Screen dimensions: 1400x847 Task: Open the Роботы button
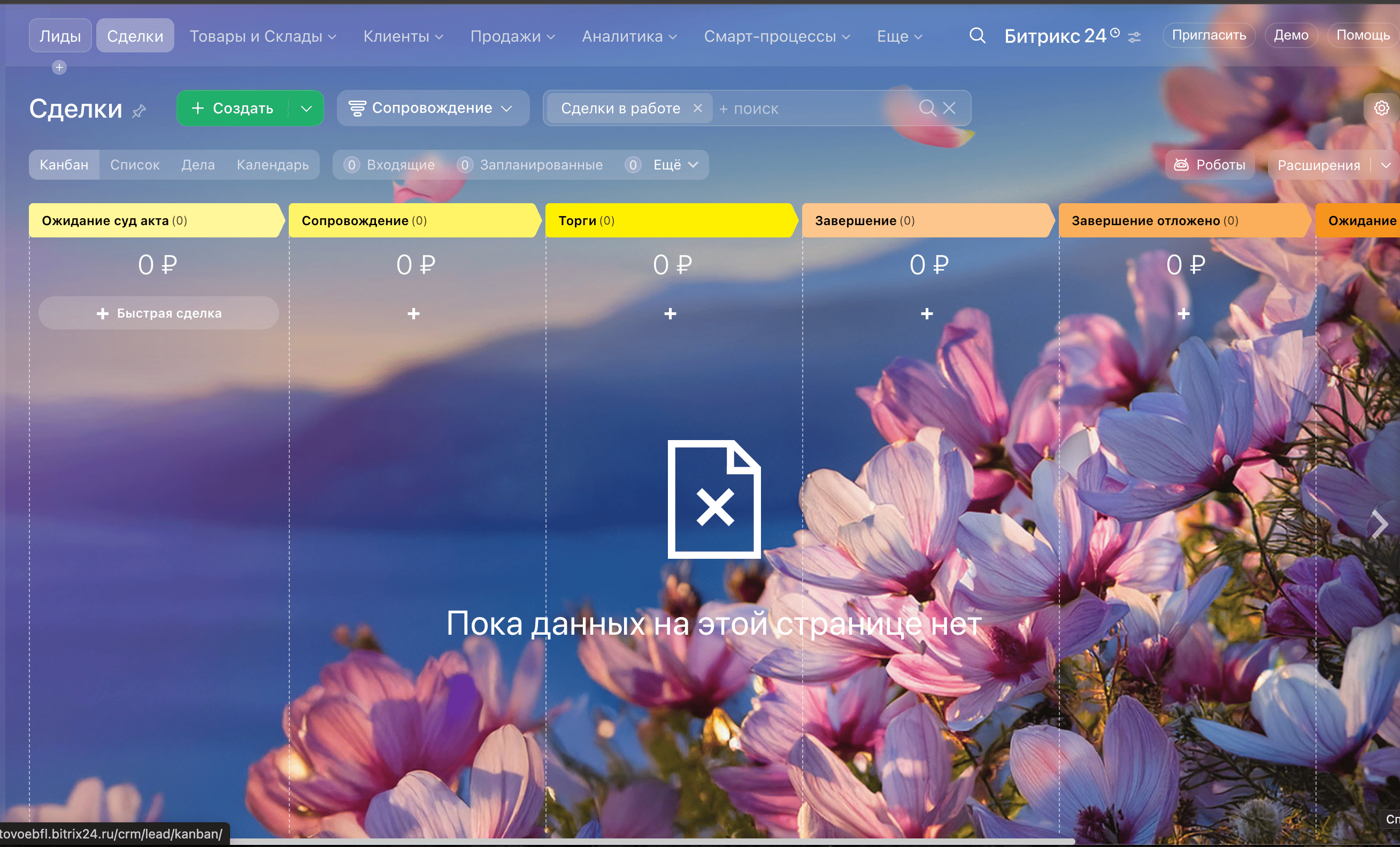click(x=1210, y=165)
